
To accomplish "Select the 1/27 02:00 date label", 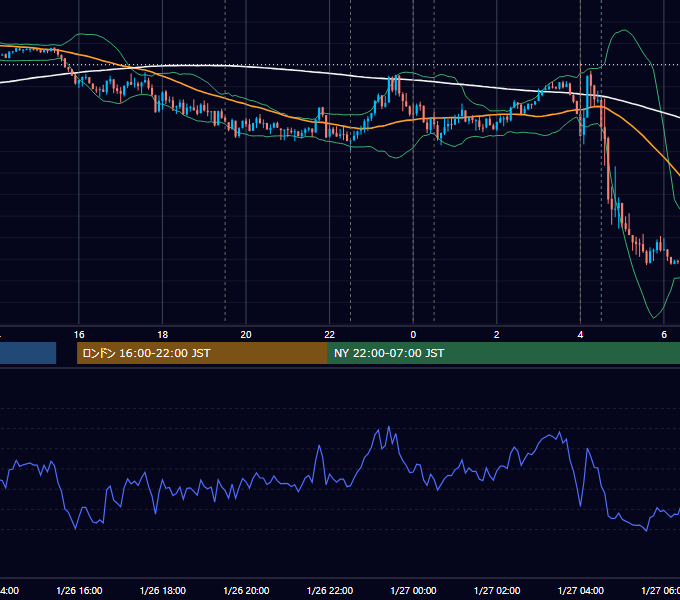I will (497, 590).
